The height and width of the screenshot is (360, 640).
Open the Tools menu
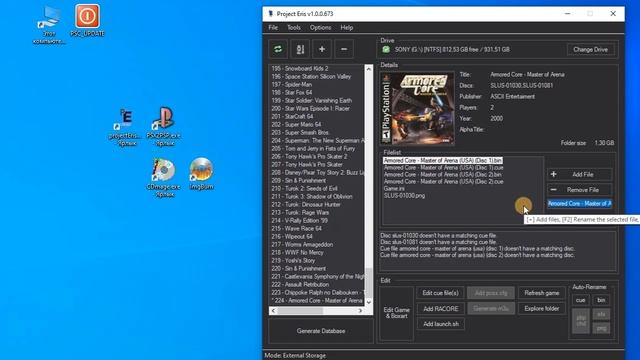(294, 28)
